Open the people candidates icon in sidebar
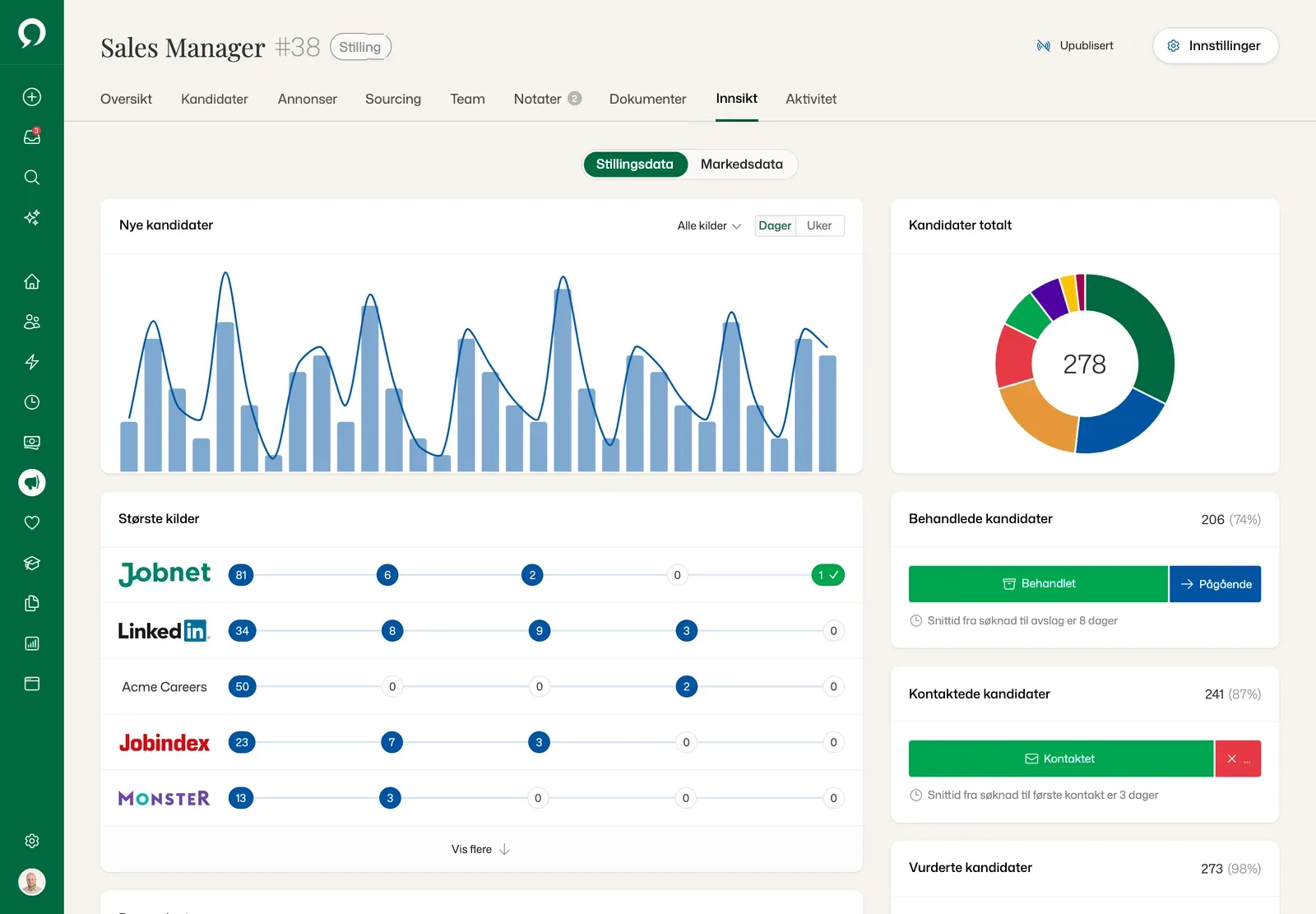1316x914 pixels. (32, 322)
